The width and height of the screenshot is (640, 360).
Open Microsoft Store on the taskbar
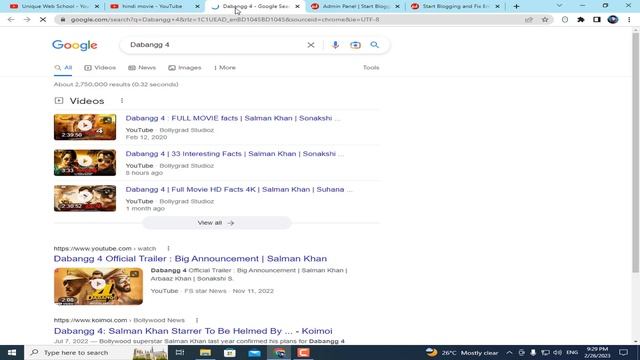pos(230,353)
